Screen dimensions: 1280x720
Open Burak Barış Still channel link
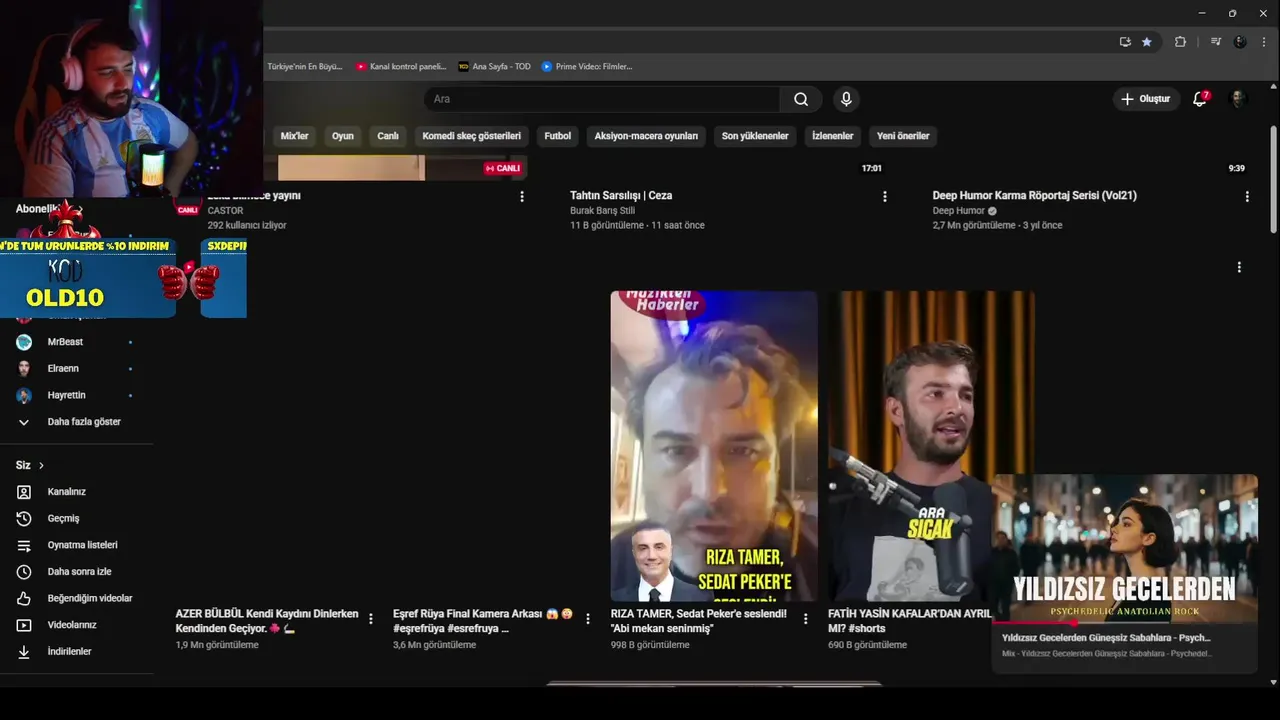point(602,211)
